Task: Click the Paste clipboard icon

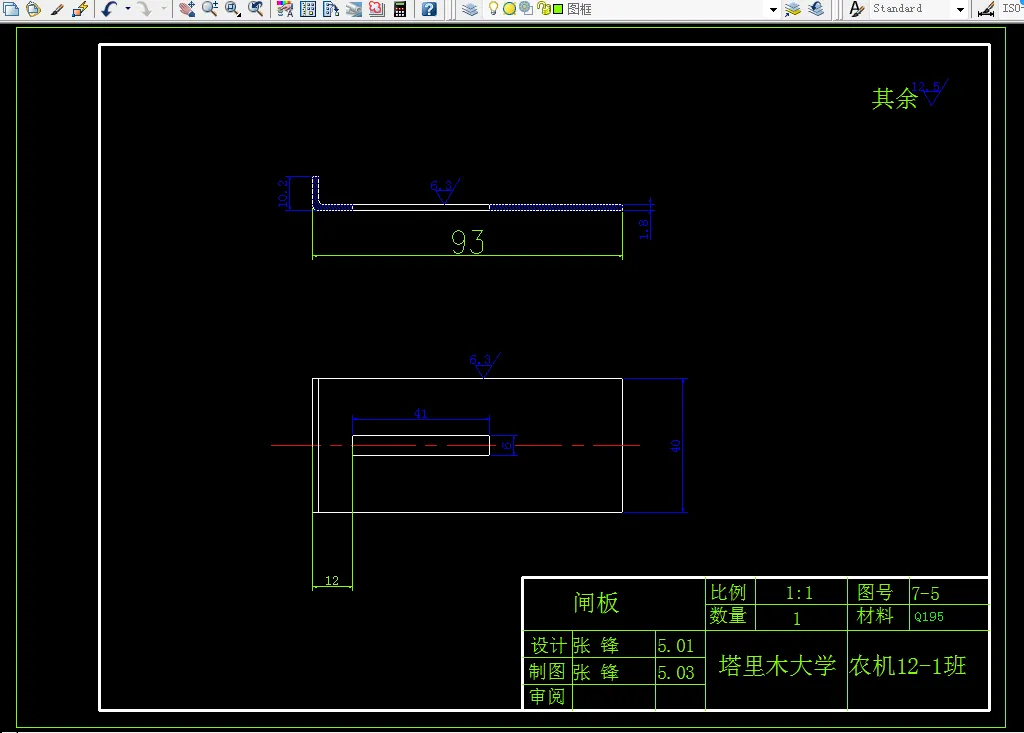Action: click(x=33, y=9)
